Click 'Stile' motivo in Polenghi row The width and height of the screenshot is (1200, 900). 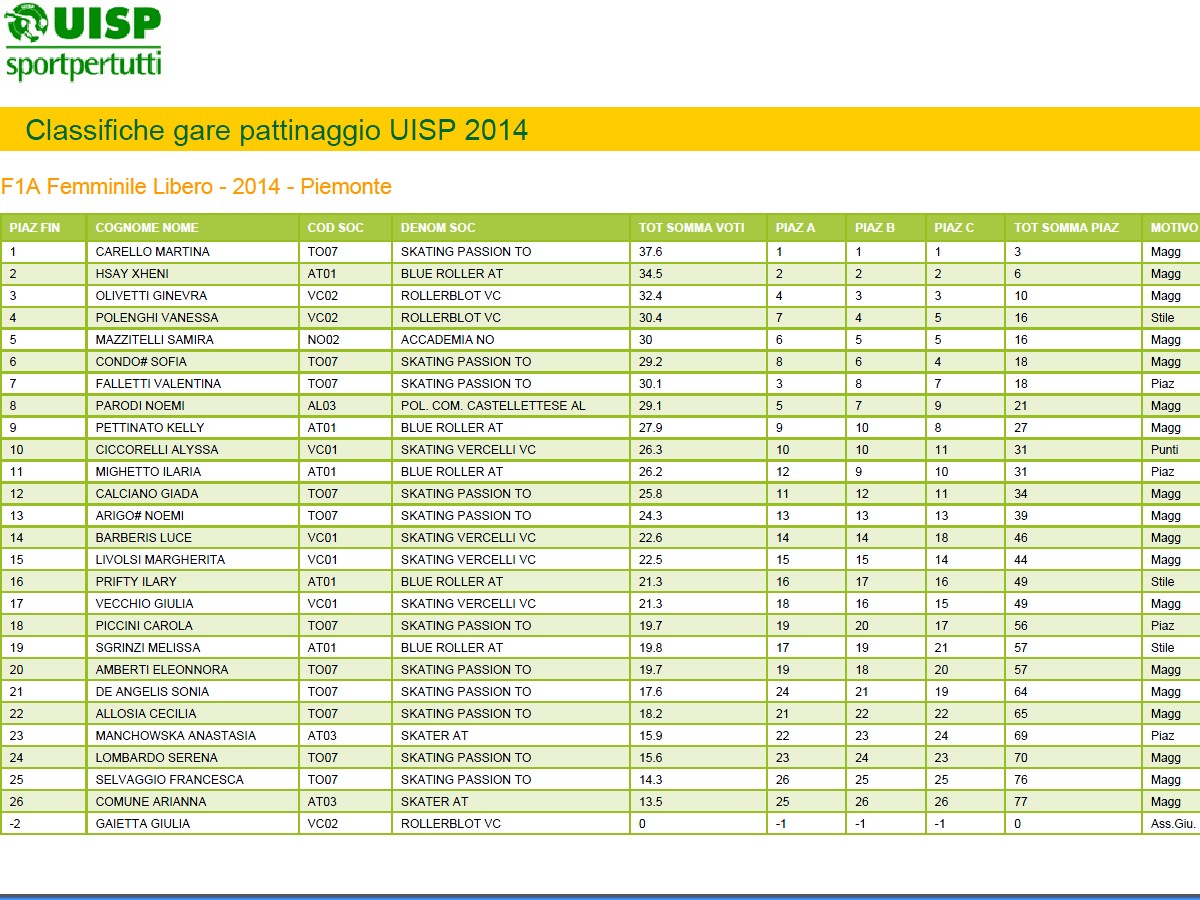1162,318
